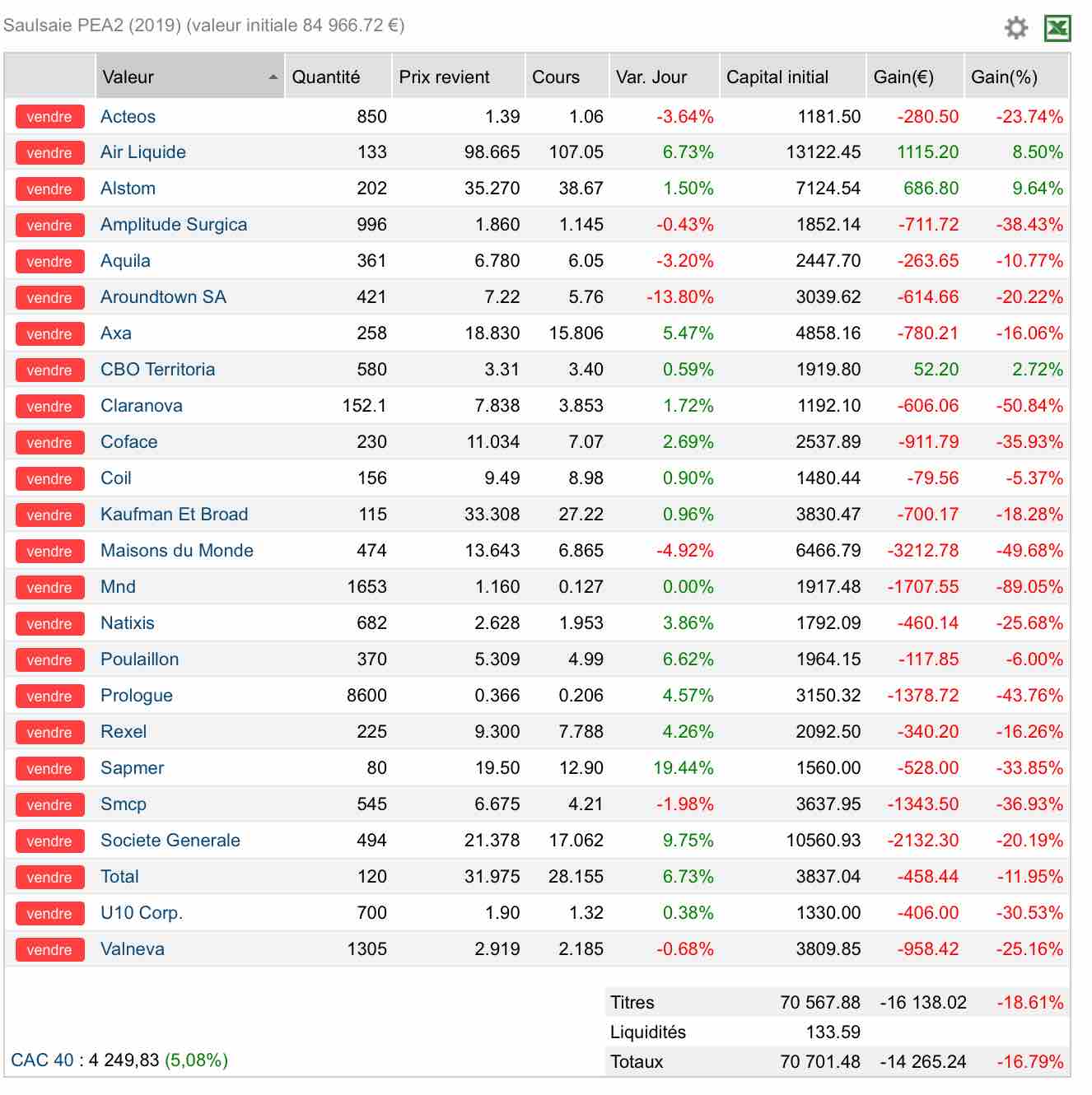Viewport: 1092px width, 1095px height.
Task: Open Societe Generale stock page
Action: pyautogui.click(x=170, y=841)
